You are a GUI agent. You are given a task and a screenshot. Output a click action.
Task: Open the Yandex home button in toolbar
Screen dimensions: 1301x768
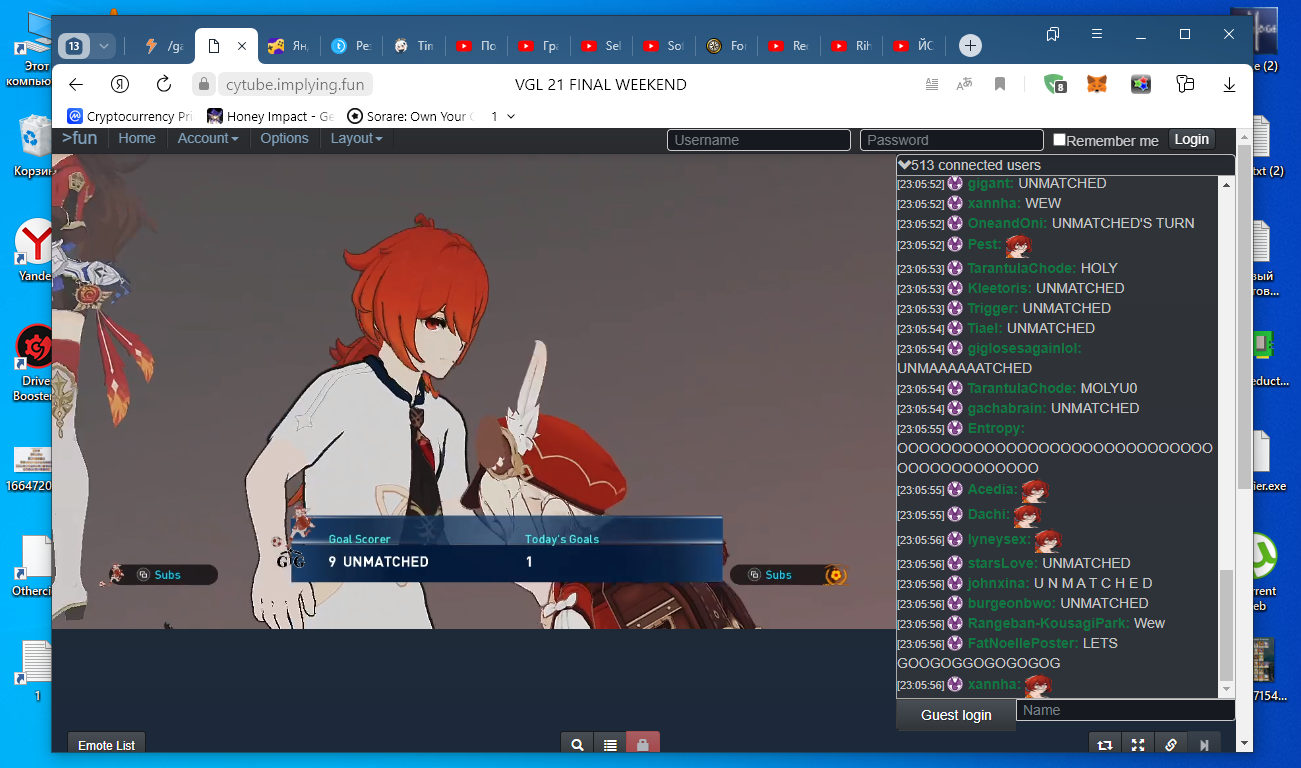click(120, 84)
